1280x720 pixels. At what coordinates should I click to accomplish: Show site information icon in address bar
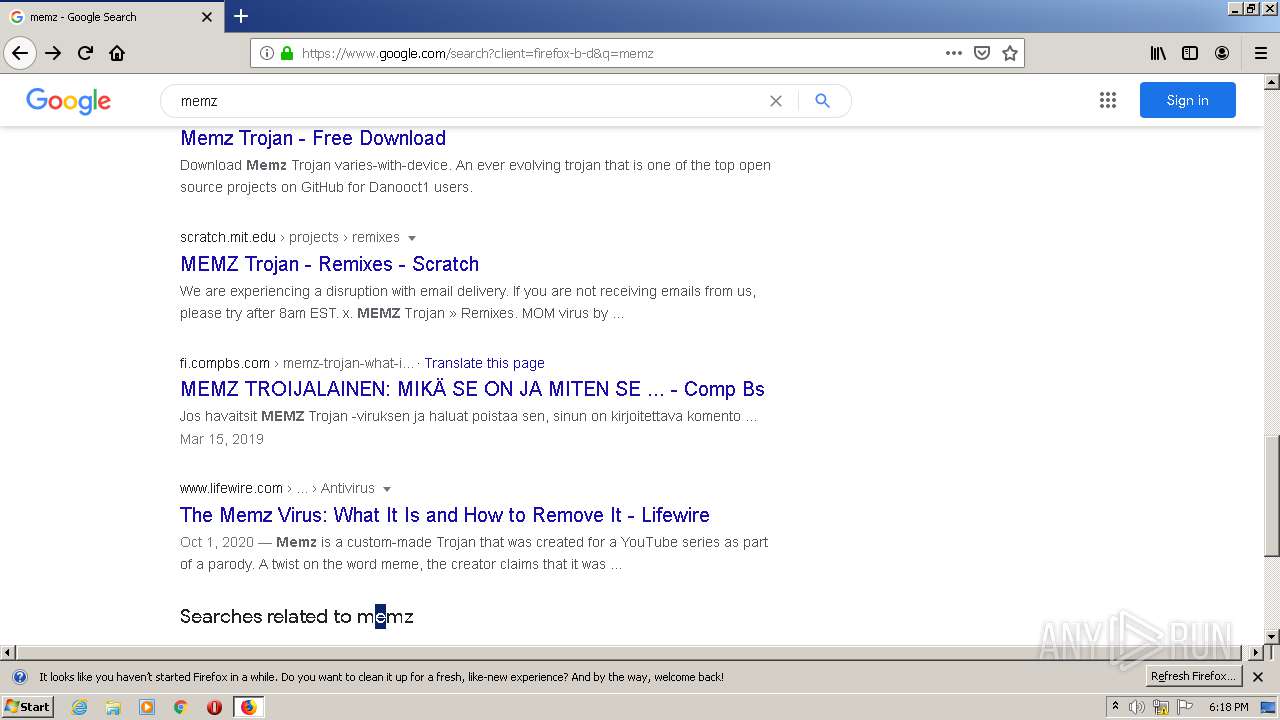coord(267,53)
